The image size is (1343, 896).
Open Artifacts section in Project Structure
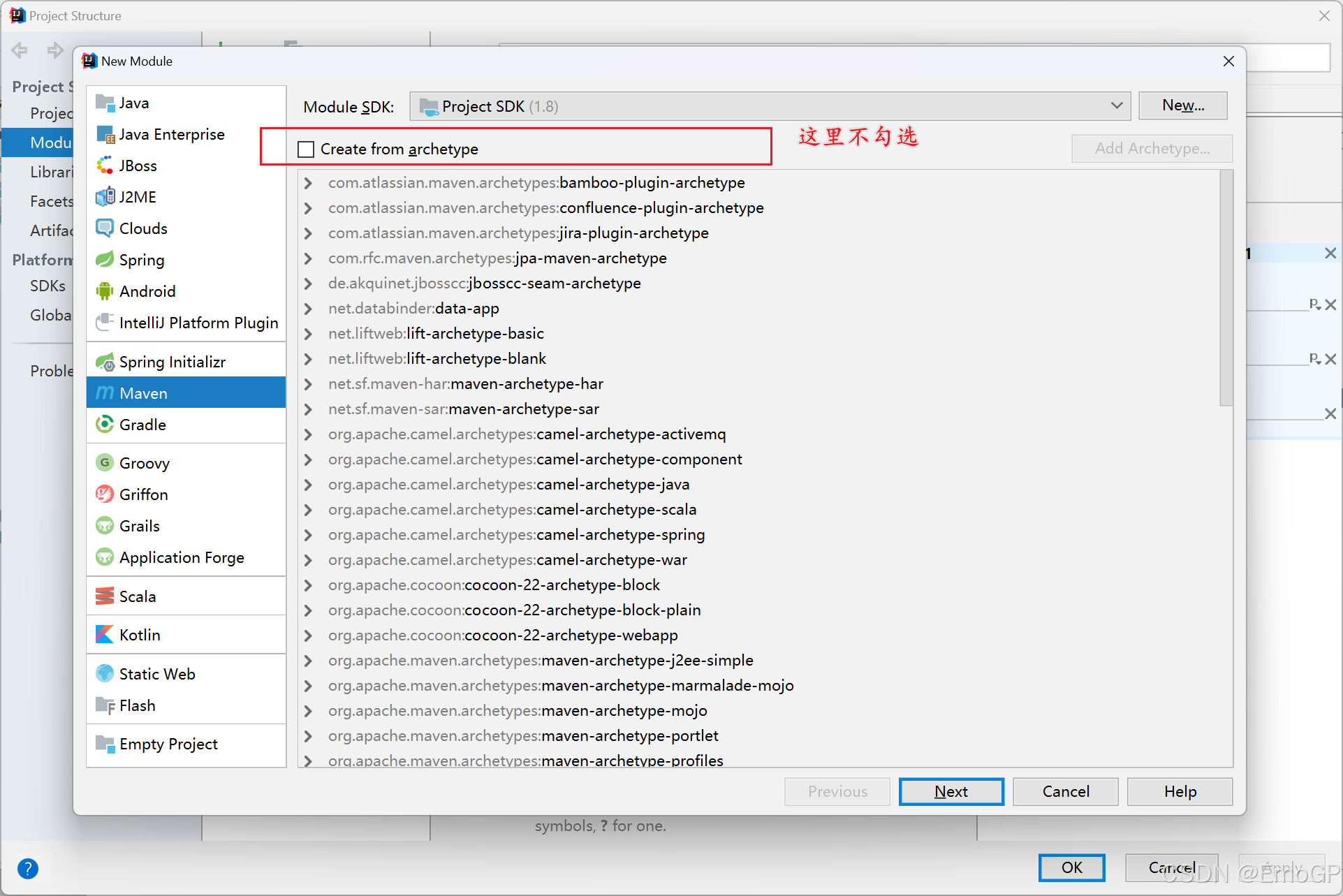point(50,230)
